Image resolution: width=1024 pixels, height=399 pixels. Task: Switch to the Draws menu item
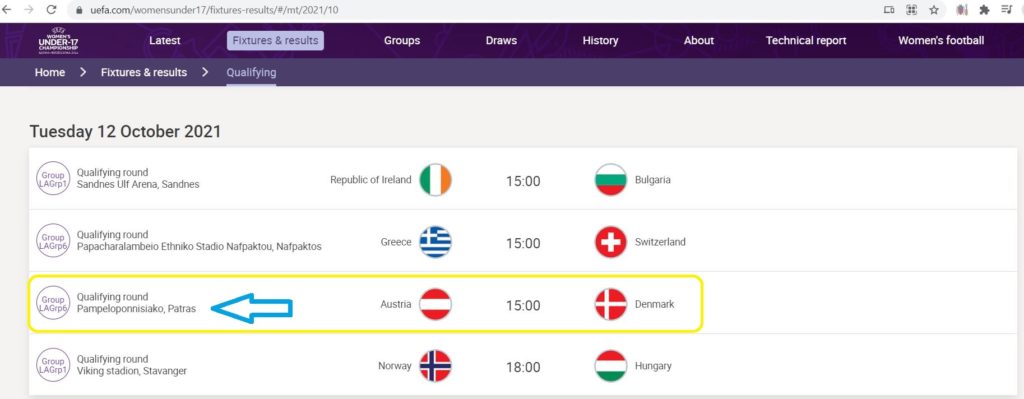tap(501, 40)
